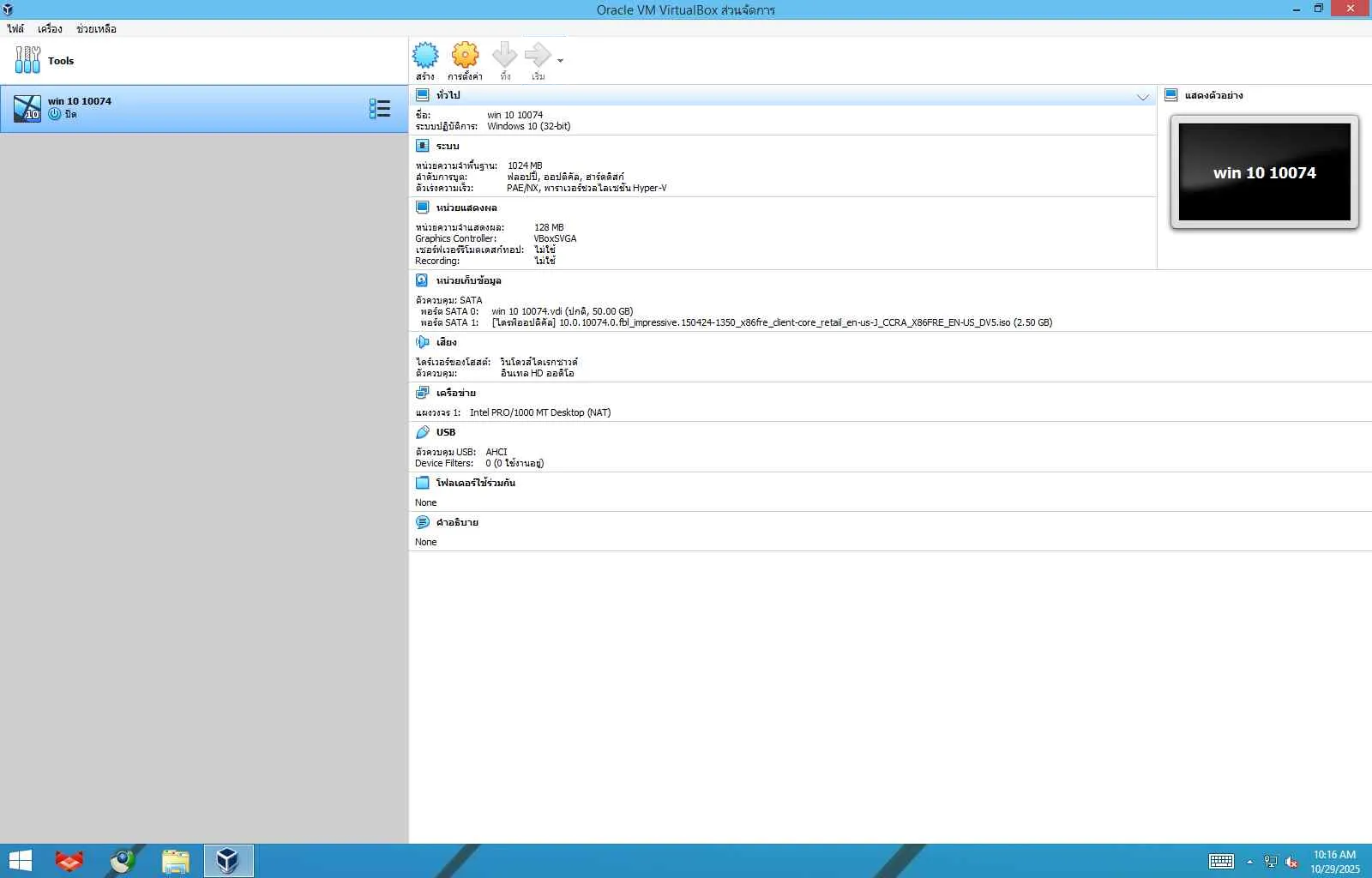Click the VBoxSVGA graphics controller value
Screen dimensions: 1372x878
click(x=556, y=238)
